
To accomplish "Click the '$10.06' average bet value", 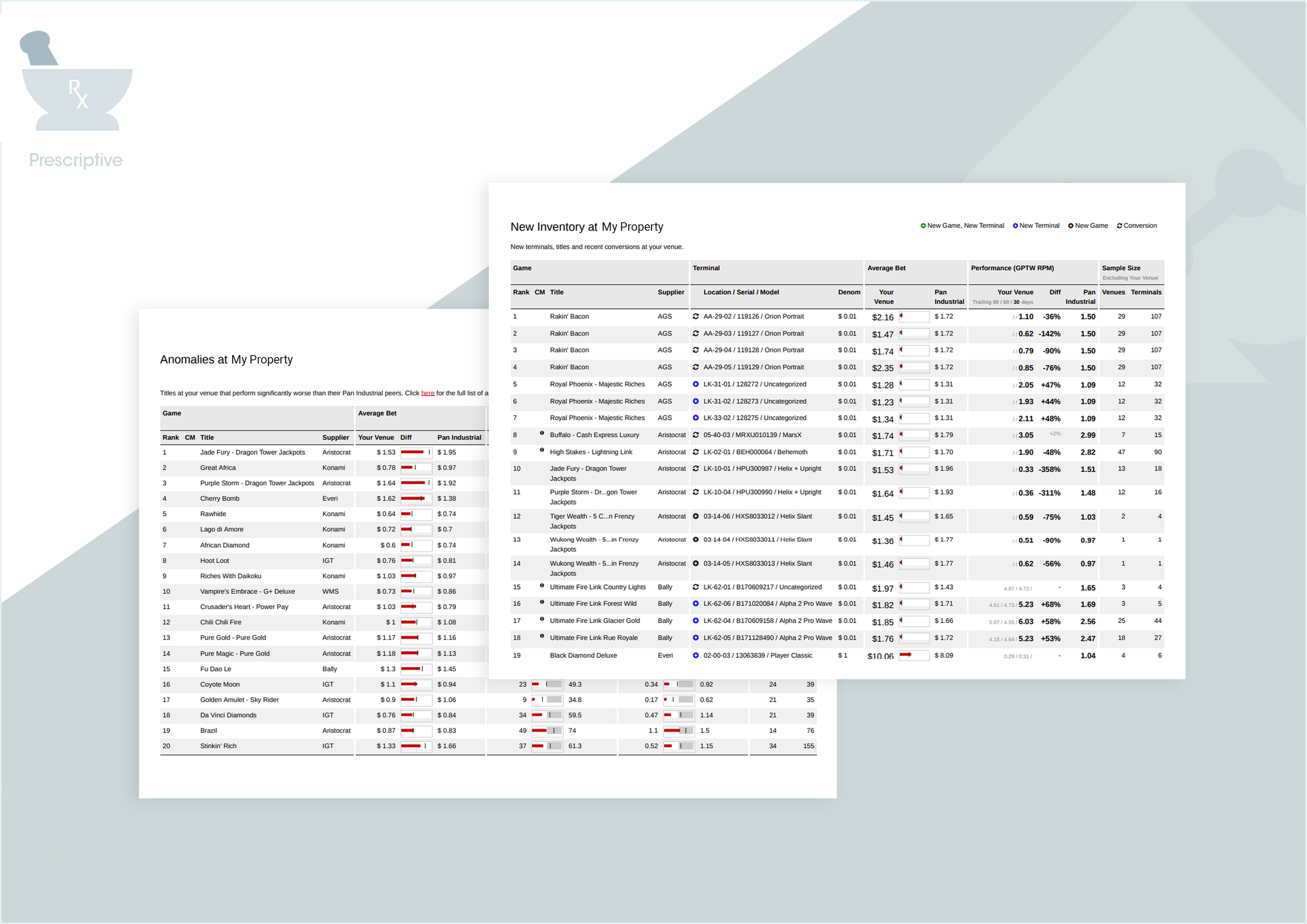I will click(x=880, y=656).
